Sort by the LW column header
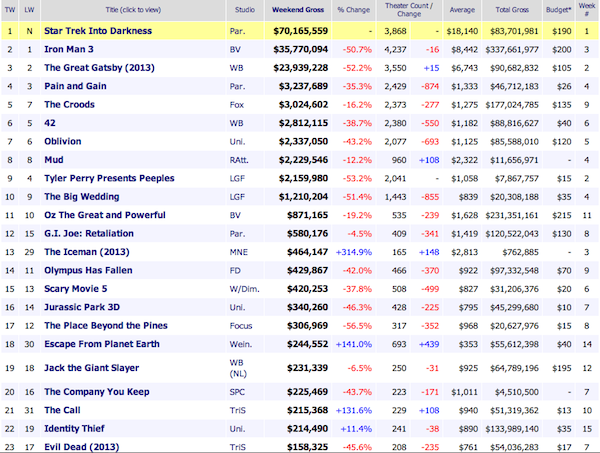The height and width of the screenshot is (453, 600). [x=29, y=10]
